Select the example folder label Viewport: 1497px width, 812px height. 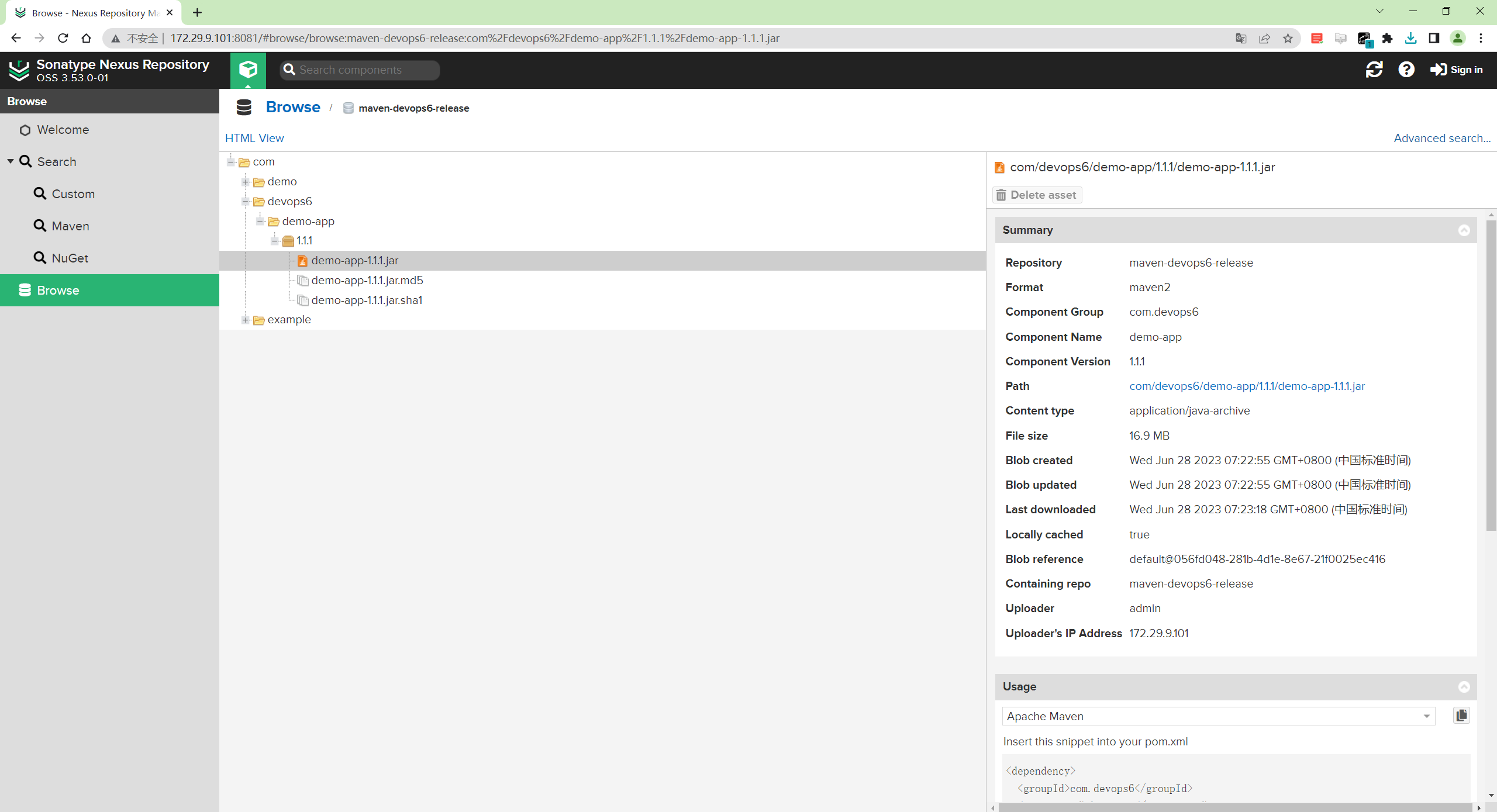[289, 320]
